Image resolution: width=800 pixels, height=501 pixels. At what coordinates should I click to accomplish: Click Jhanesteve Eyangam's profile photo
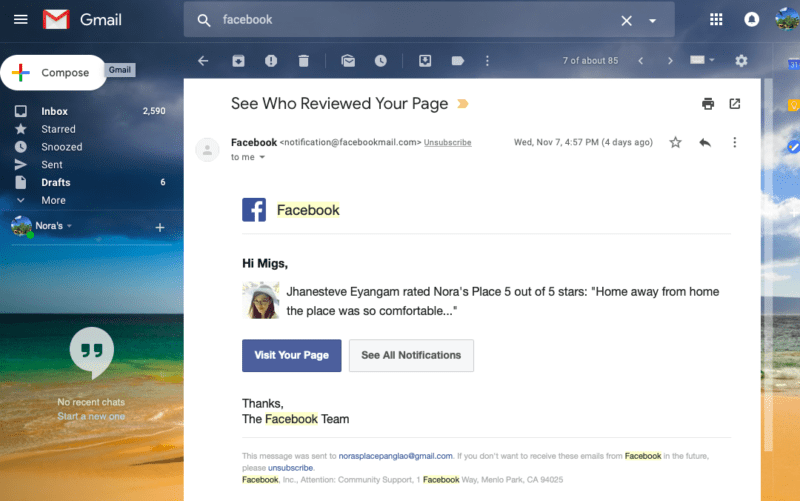261,300
